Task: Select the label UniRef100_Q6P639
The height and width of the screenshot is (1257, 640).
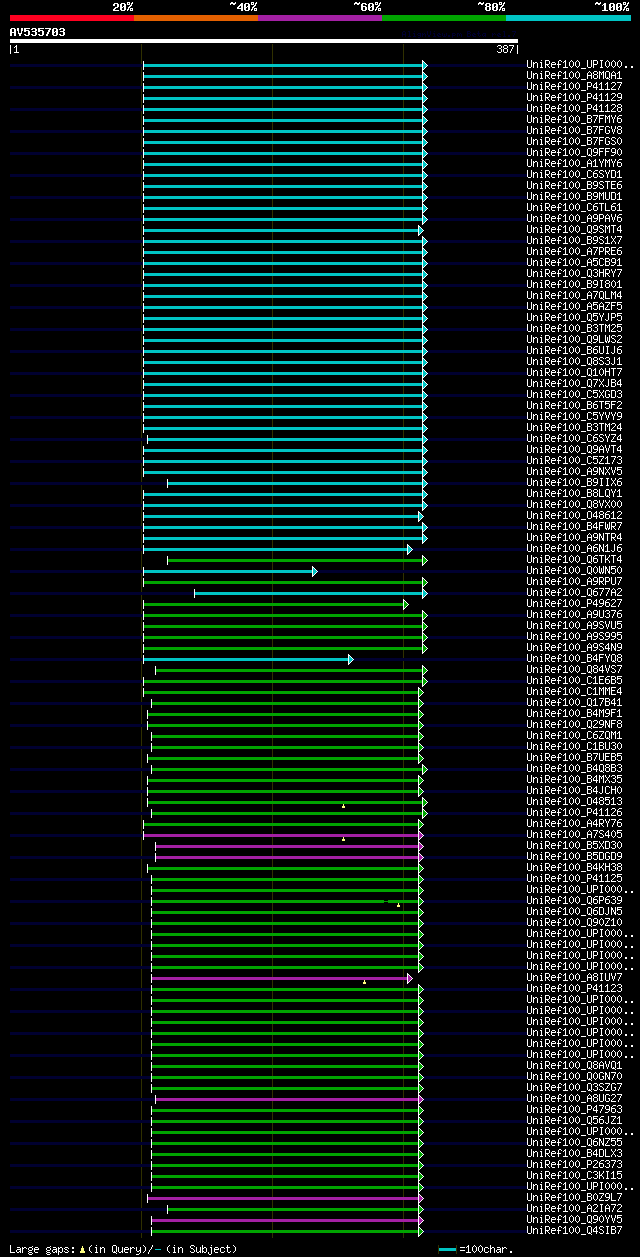Action: tap(574, 901)
